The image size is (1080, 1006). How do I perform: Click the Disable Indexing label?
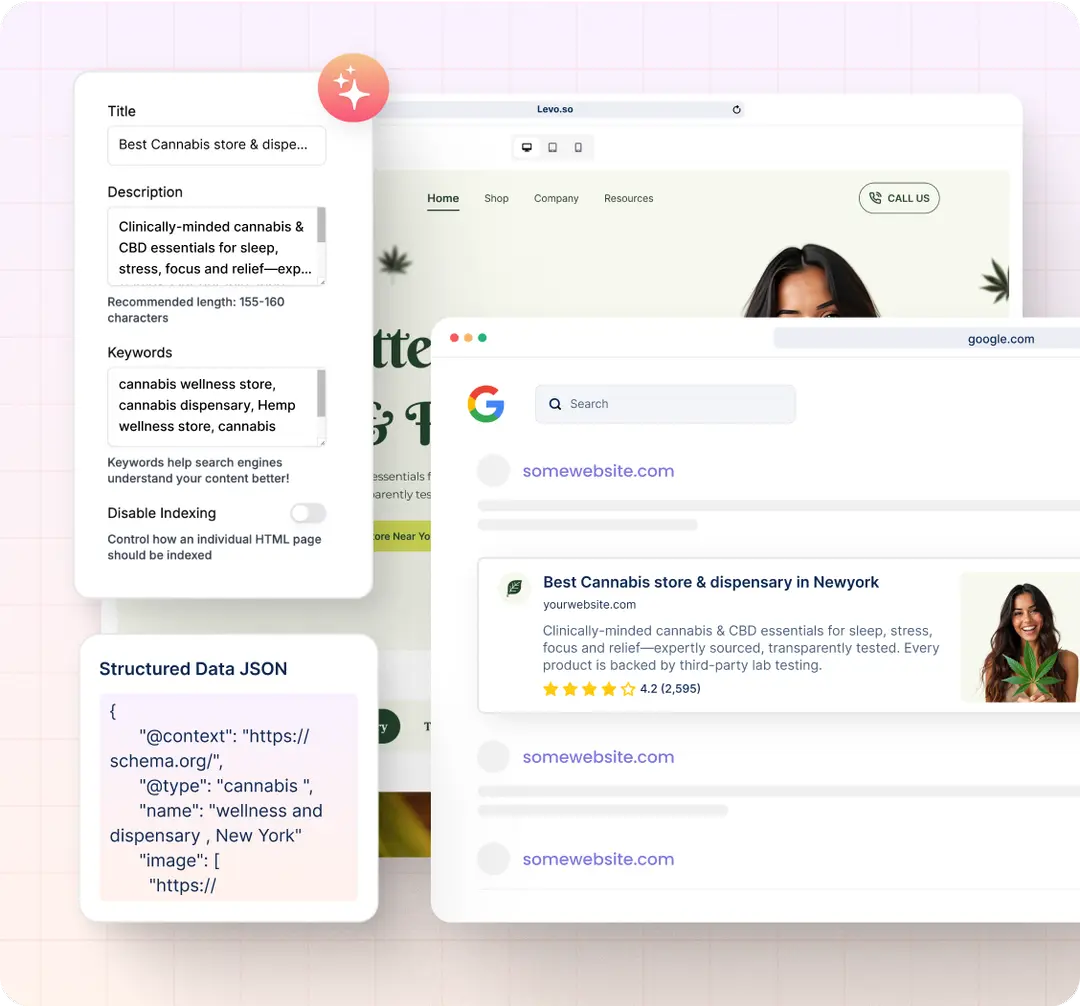point(162,513)
